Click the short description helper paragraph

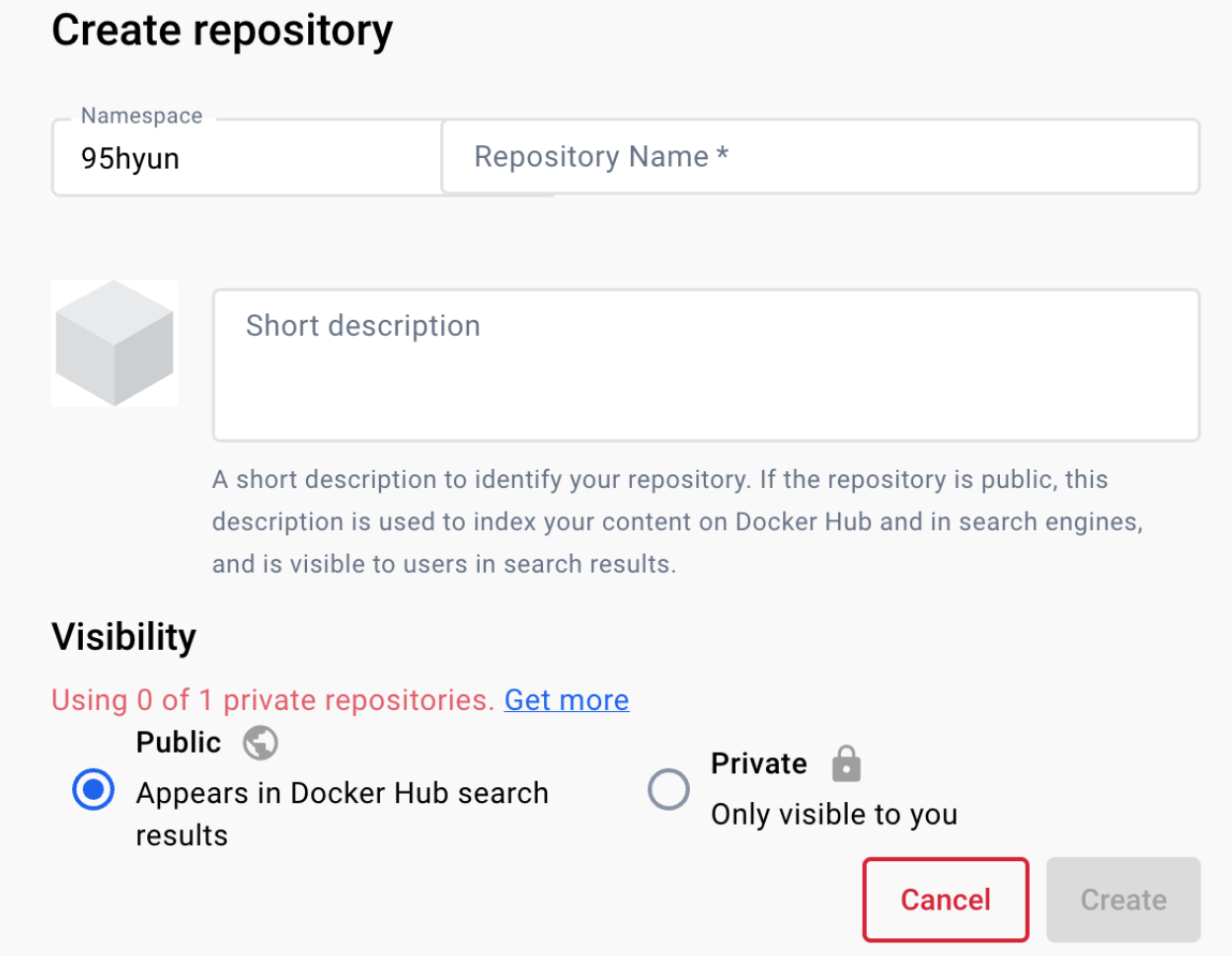click(x=677, y=521)
